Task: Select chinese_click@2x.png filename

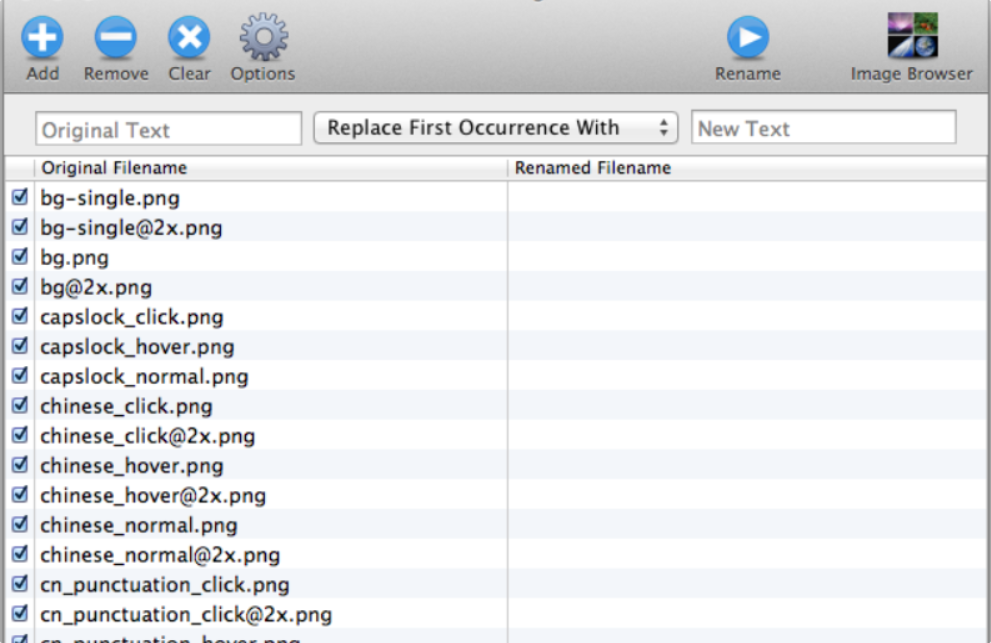Action: tap(148, 436)
